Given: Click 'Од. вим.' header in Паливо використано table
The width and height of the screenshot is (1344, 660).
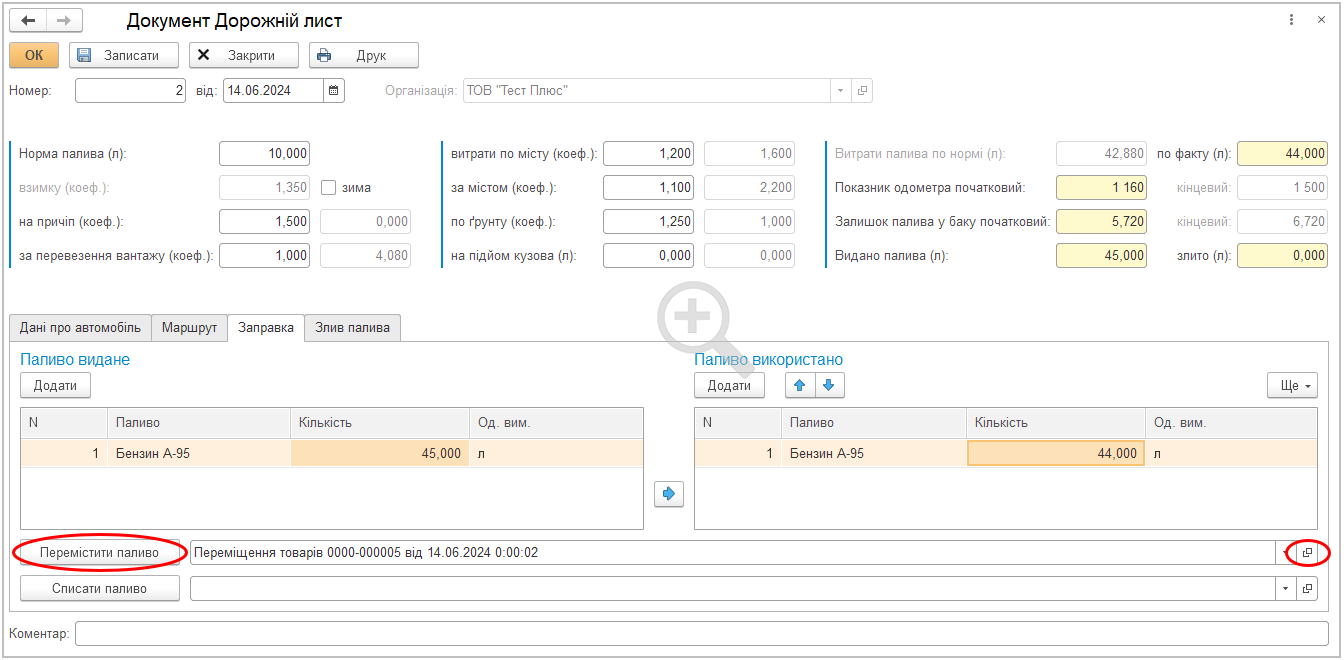Looking at the screenshot, I should pyautogui.click(x=1231, y=423).
